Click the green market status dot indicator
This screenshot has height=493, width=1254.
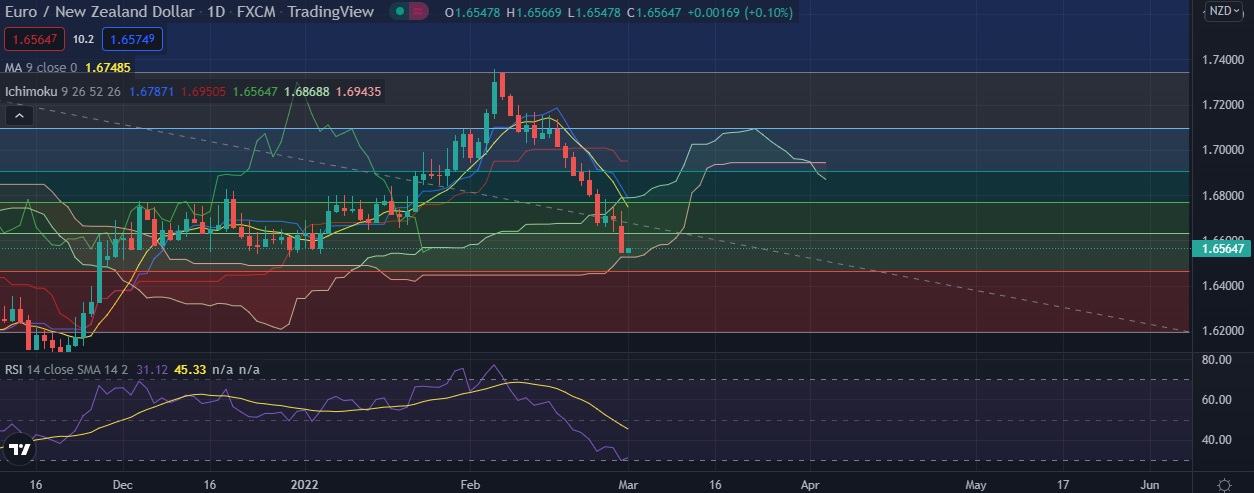pos(401,12)
